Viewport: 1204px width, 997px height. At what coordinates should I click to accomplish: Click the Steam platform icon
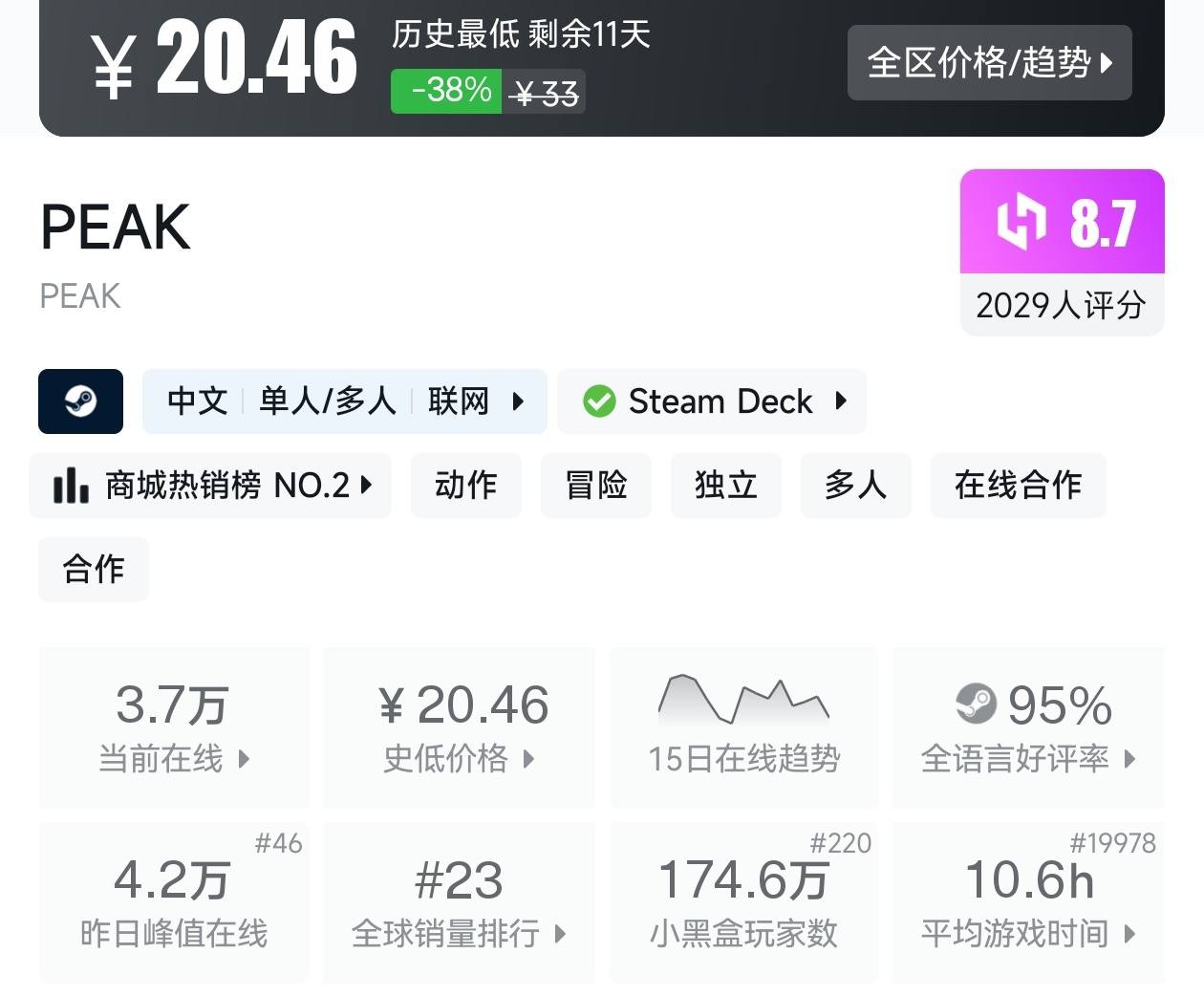point(80,401)
